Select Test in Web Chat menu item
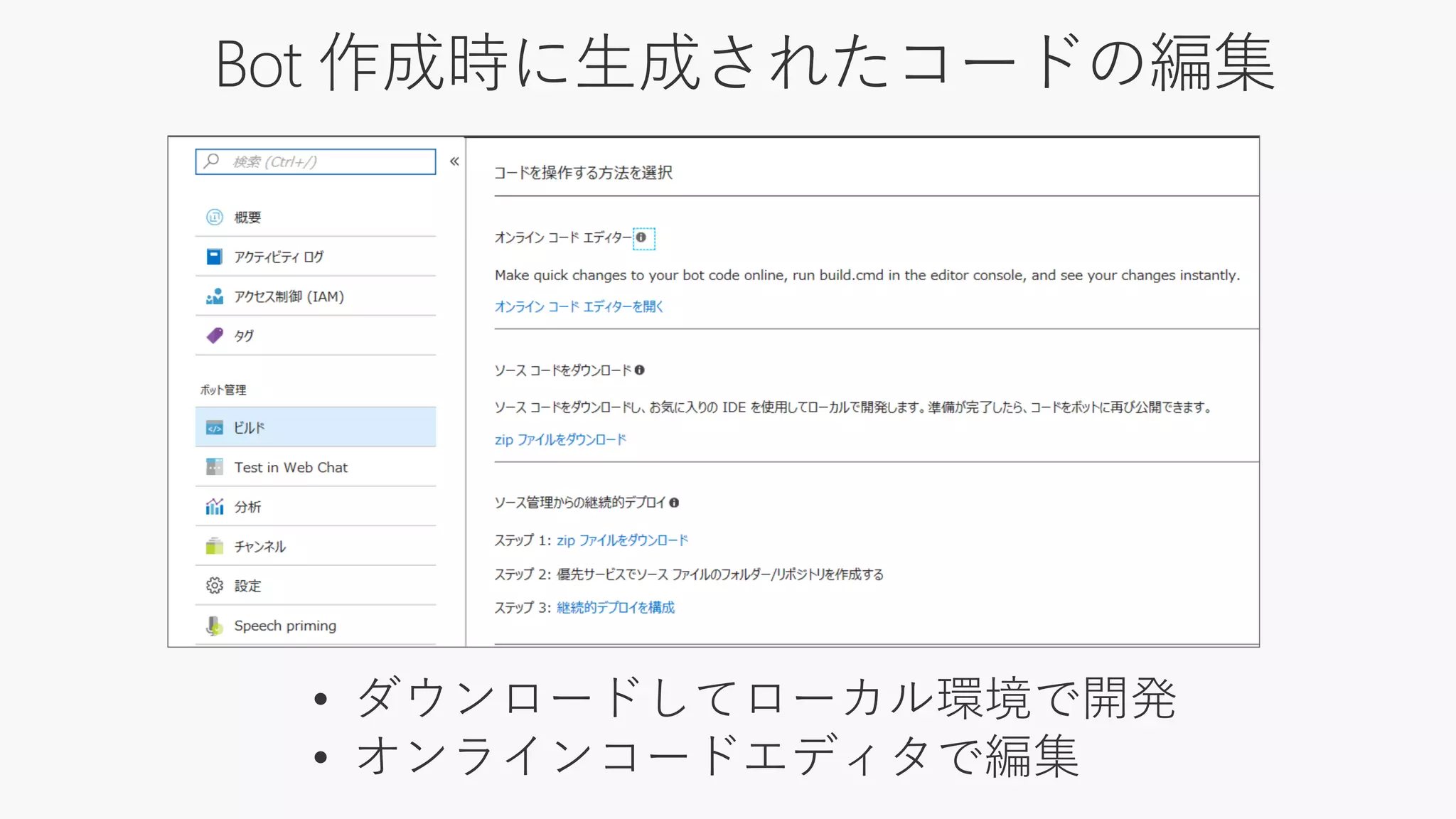 coord(291,467)
